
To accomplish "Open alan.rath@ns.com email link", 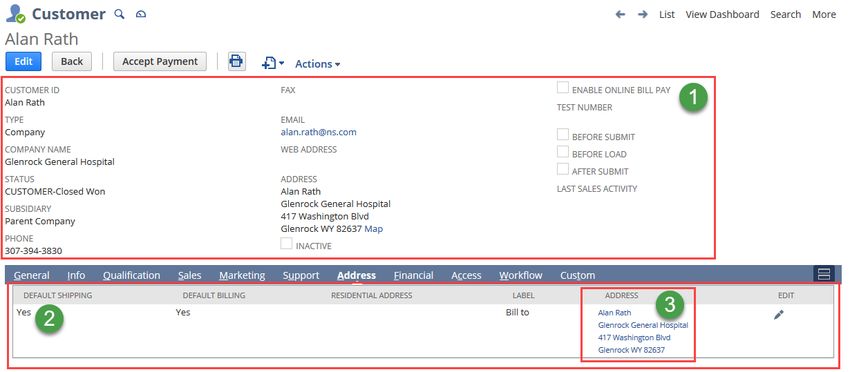I will point(318,132).
